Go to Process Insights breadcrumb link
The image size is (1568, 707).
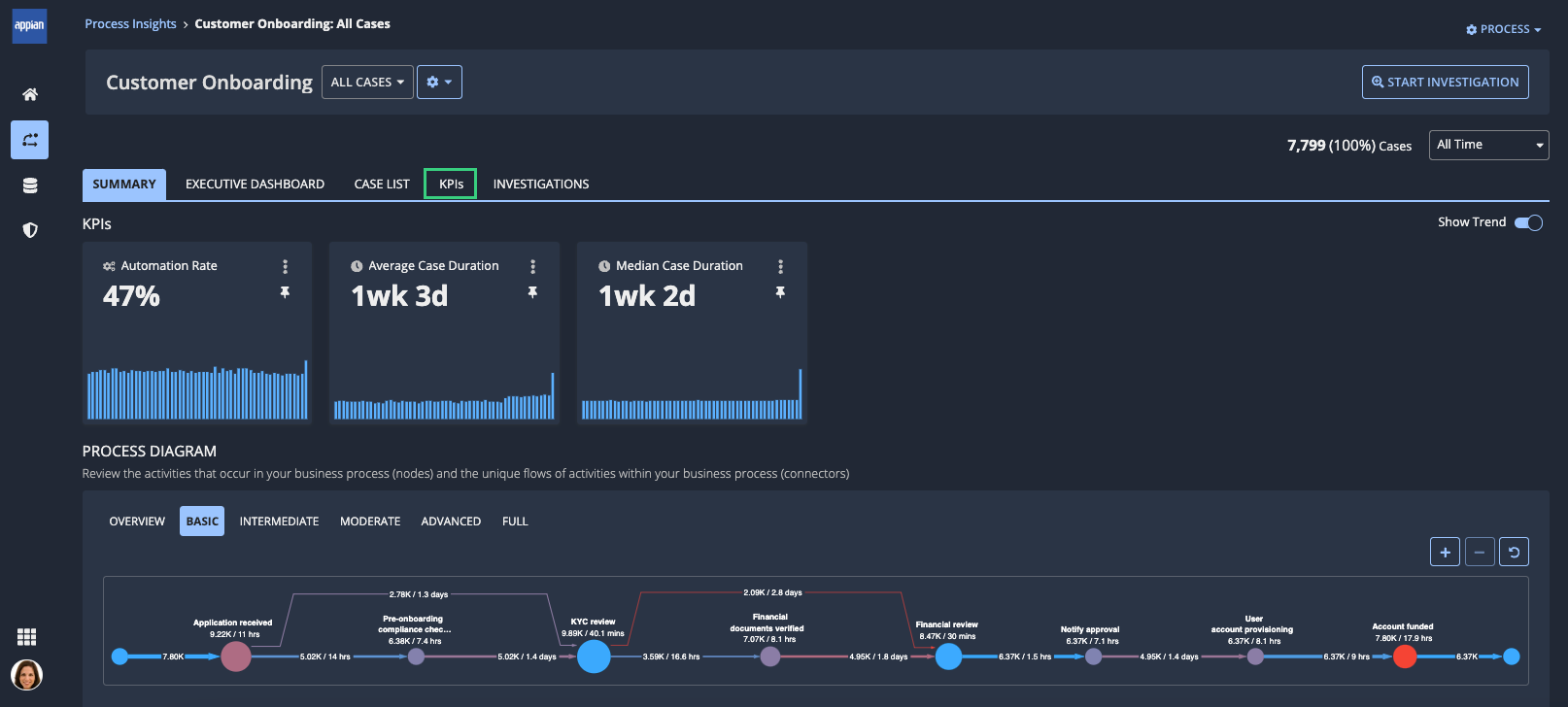coord(130,24)
